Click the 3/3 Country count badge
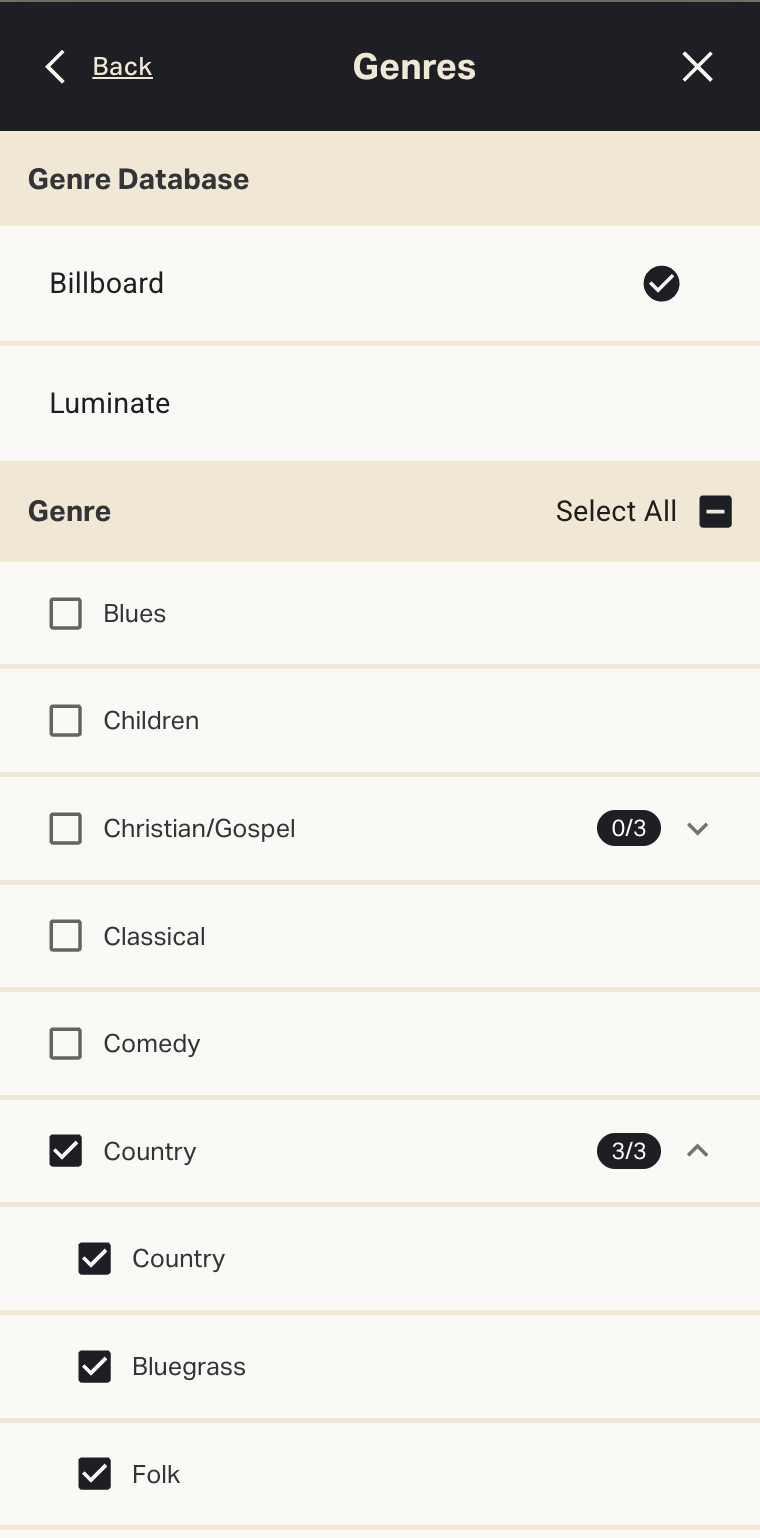The image size is (760, 1538). [x=629, y=1152]
